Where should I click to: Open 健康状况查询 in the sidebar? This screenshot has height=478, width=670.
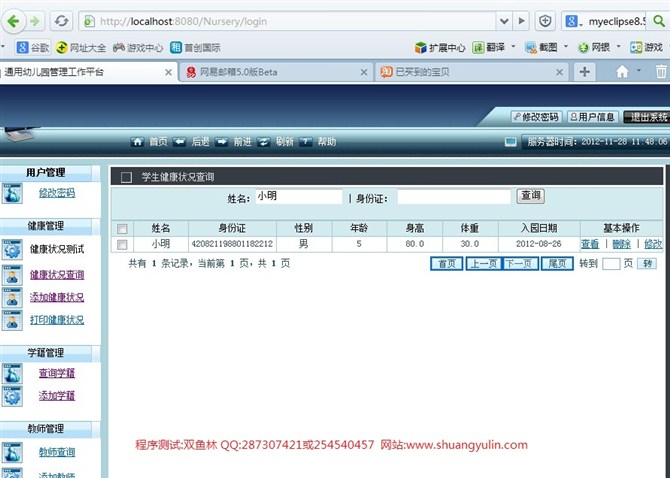coord(57,275)
